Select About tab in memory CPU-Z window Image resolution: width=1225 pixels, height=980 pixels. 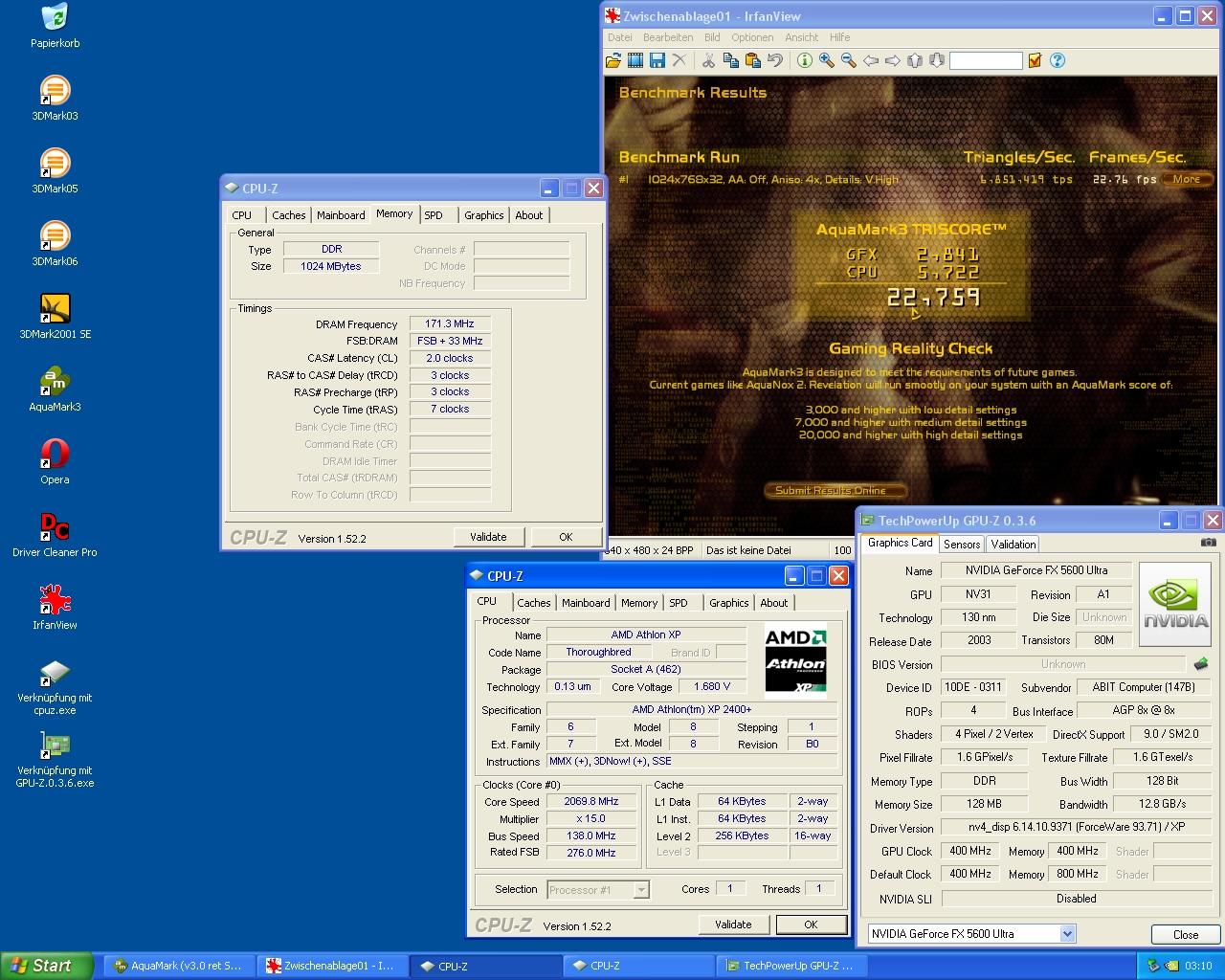click(528, 215)
